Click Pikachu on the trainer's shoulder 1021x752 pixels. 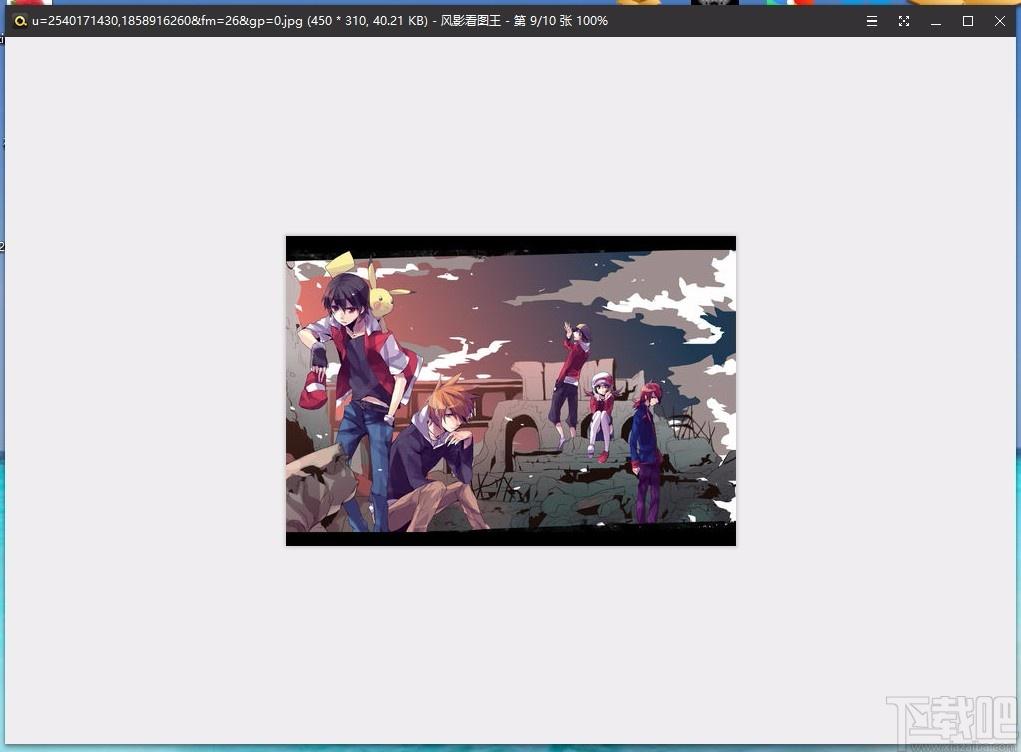385,291
